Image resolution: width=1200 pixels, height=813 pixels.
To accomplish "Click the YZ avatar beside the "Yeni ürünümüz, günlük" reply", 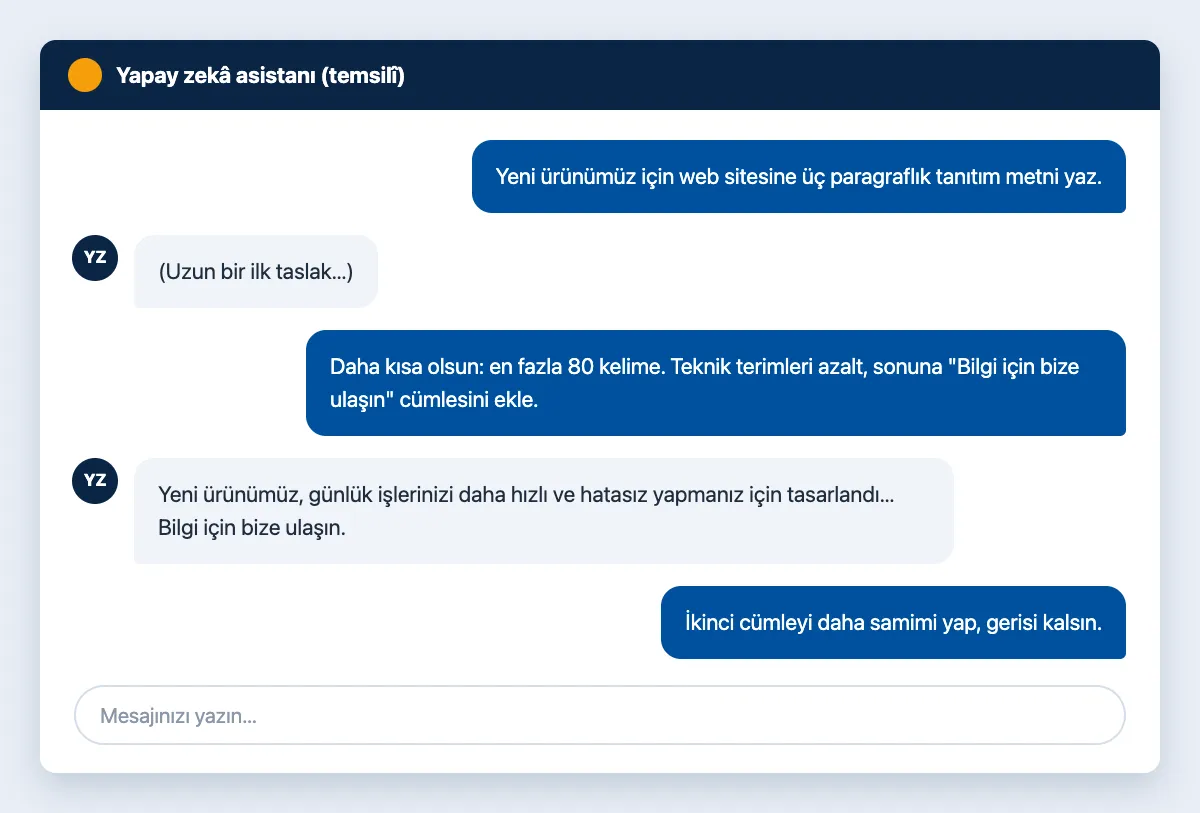I will pyautogui.click(x=95, y=480).
